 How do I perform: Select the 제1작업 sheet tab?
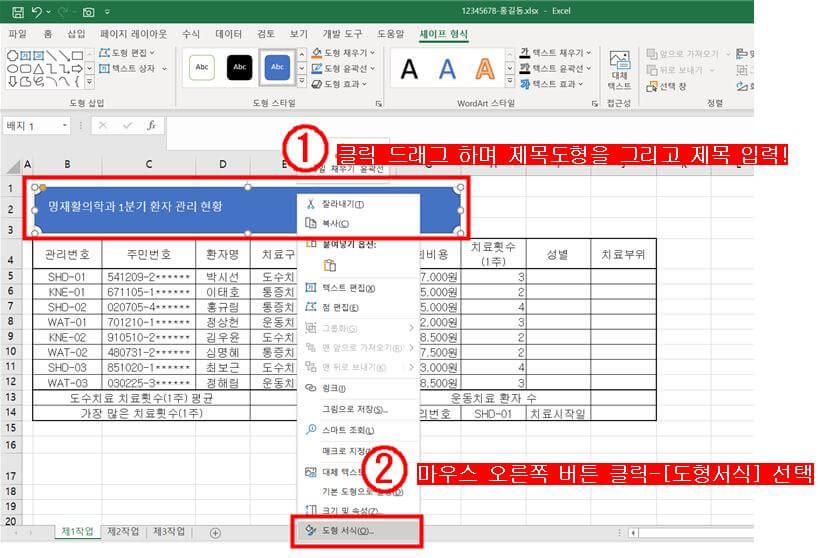click(x=77, y=531)
